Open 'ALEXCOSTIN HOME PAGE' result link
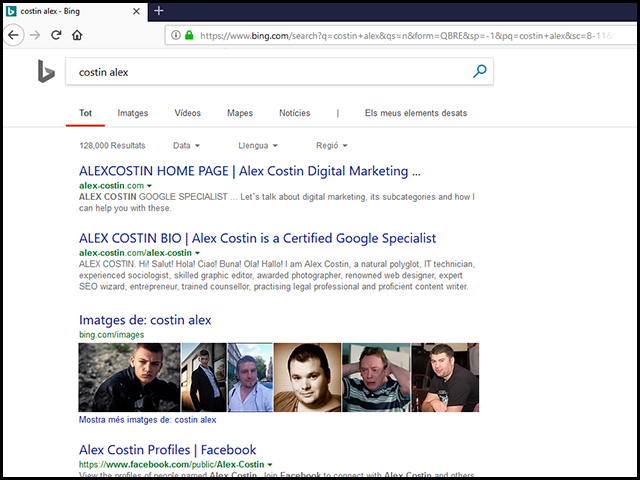The image size is (640, 480). (249, 171)
